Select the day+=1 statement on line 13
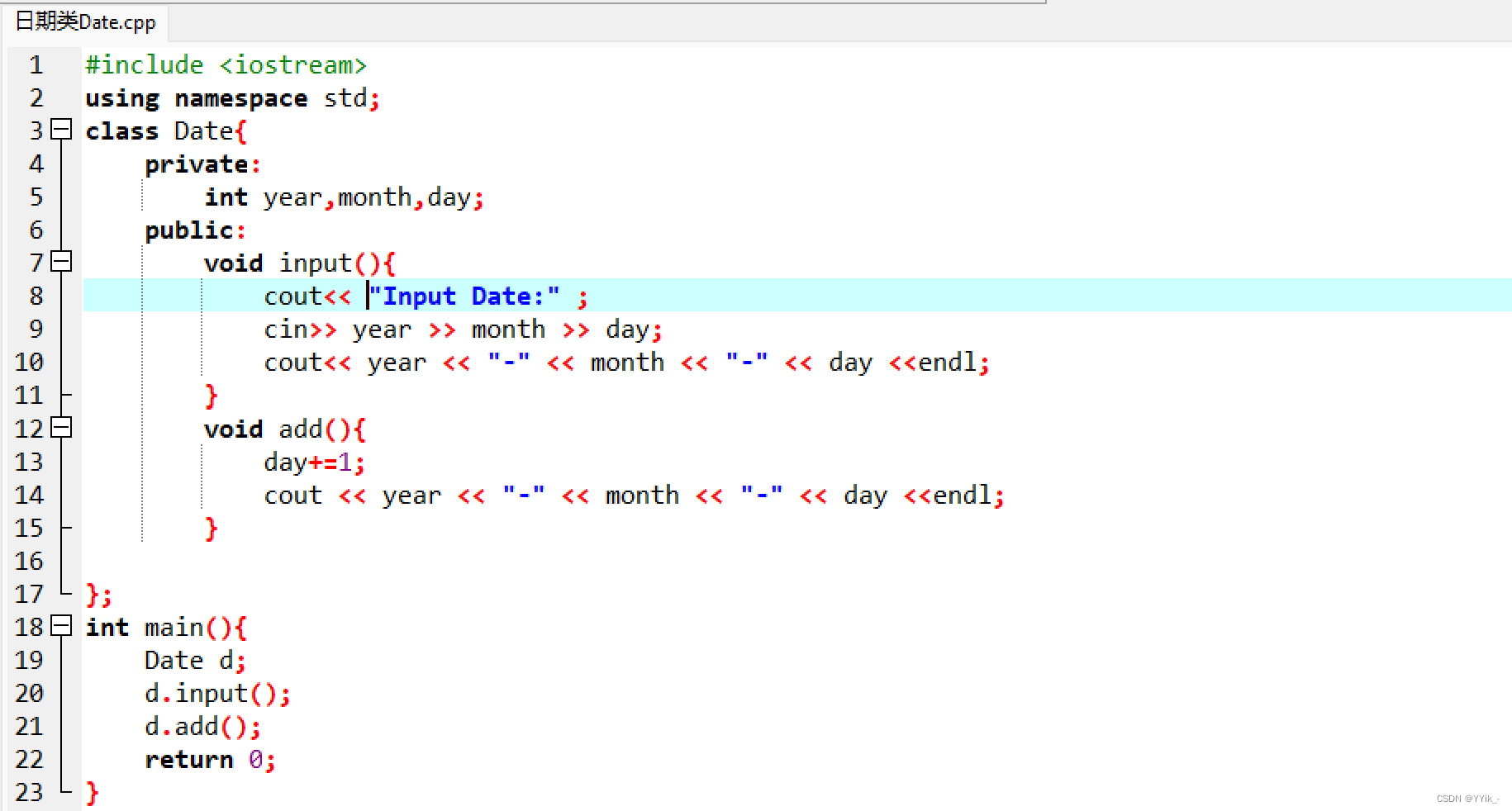This screenshot has height=811, width=1512. pos(312,462)
